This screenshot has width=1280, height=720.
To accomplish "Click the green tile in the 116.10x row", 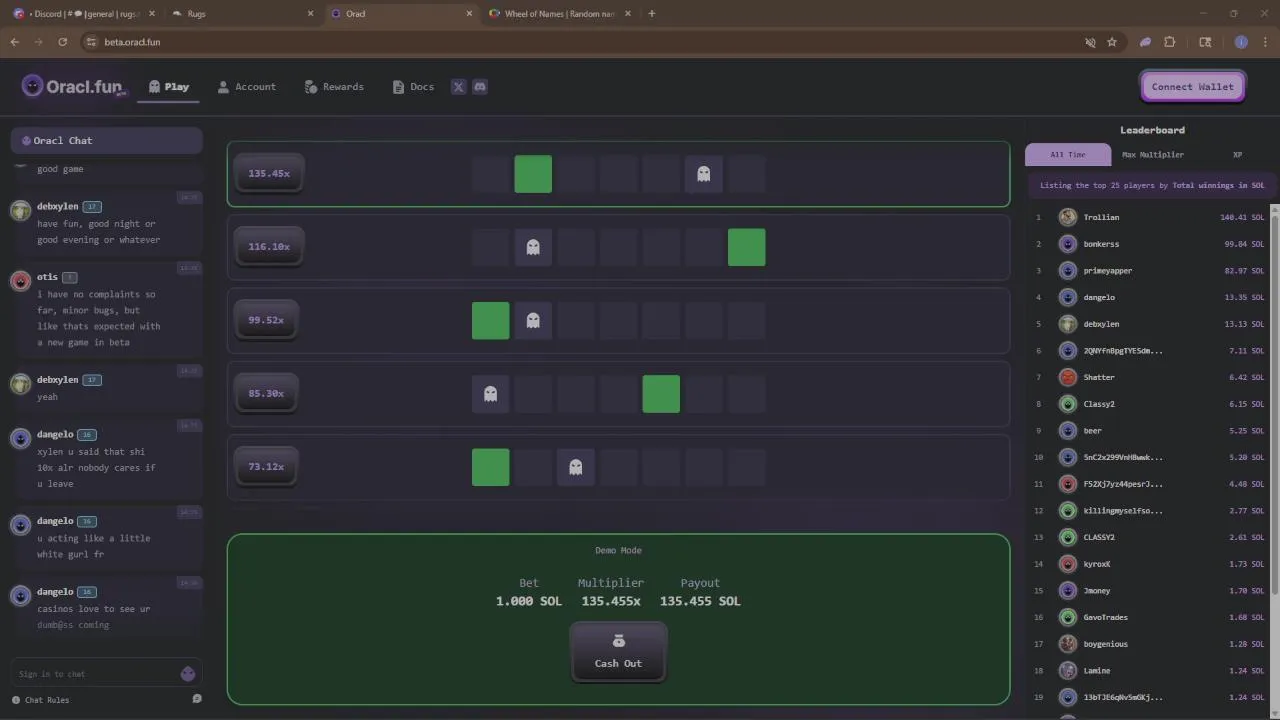I will point(747,247).
